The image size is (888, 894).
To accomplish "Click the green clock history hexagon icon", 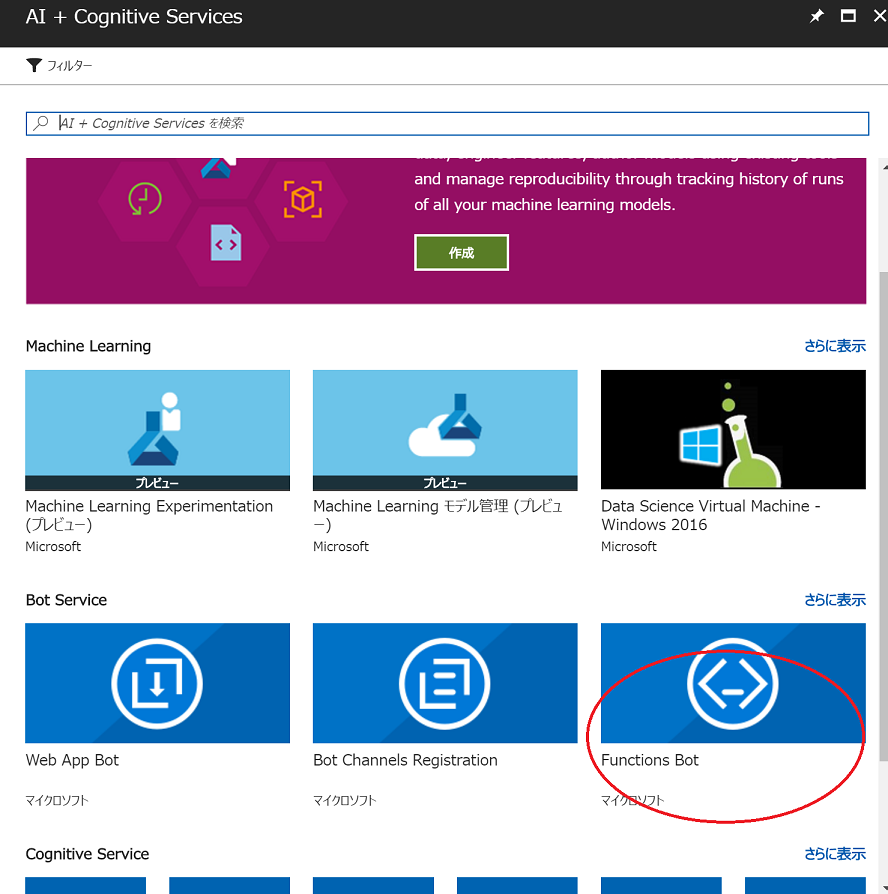I will point(145,199).
